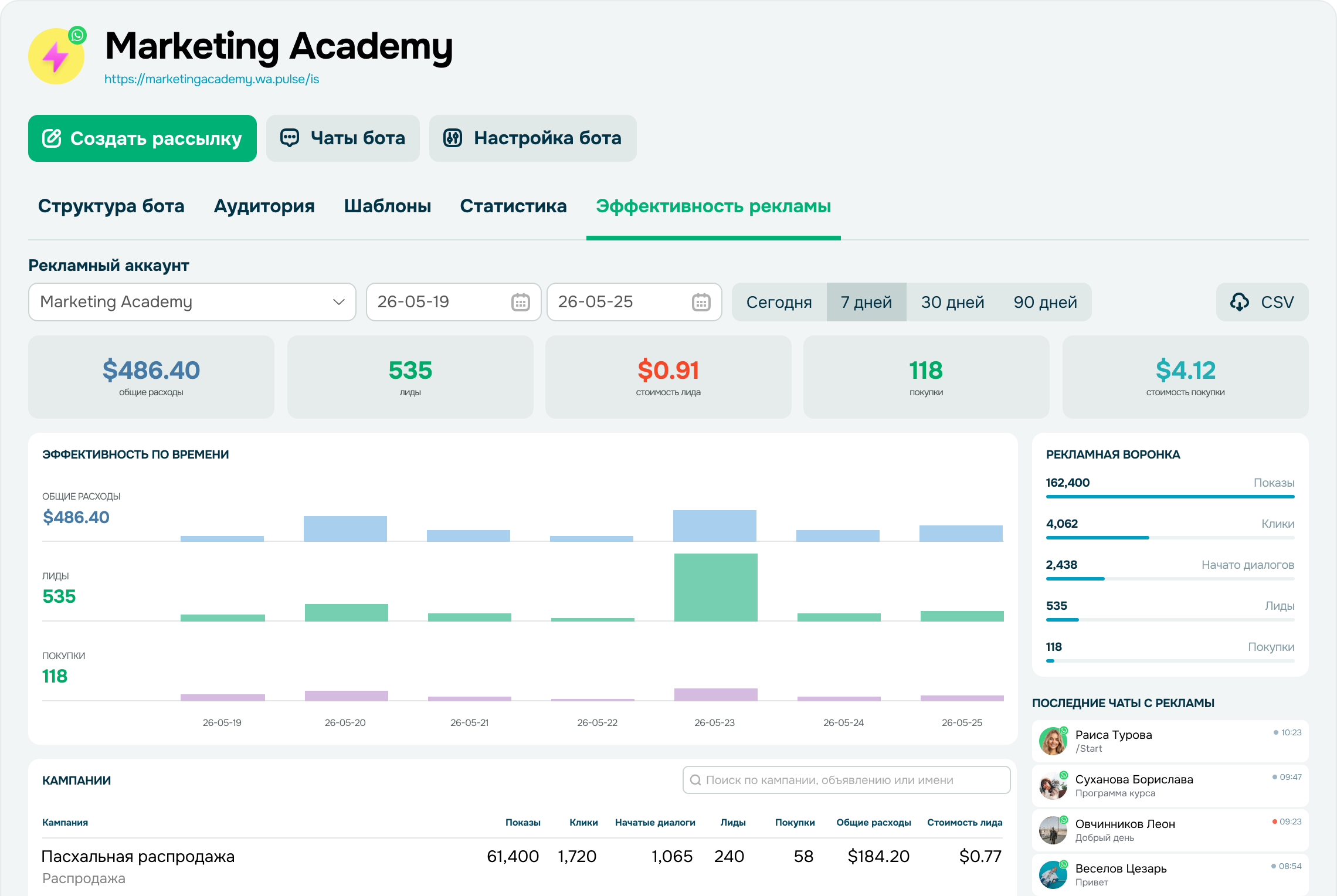Click the search magnifier icon in Кампании
The height and width of the screenshot is (896, 1337).
[x=695, y=780]
